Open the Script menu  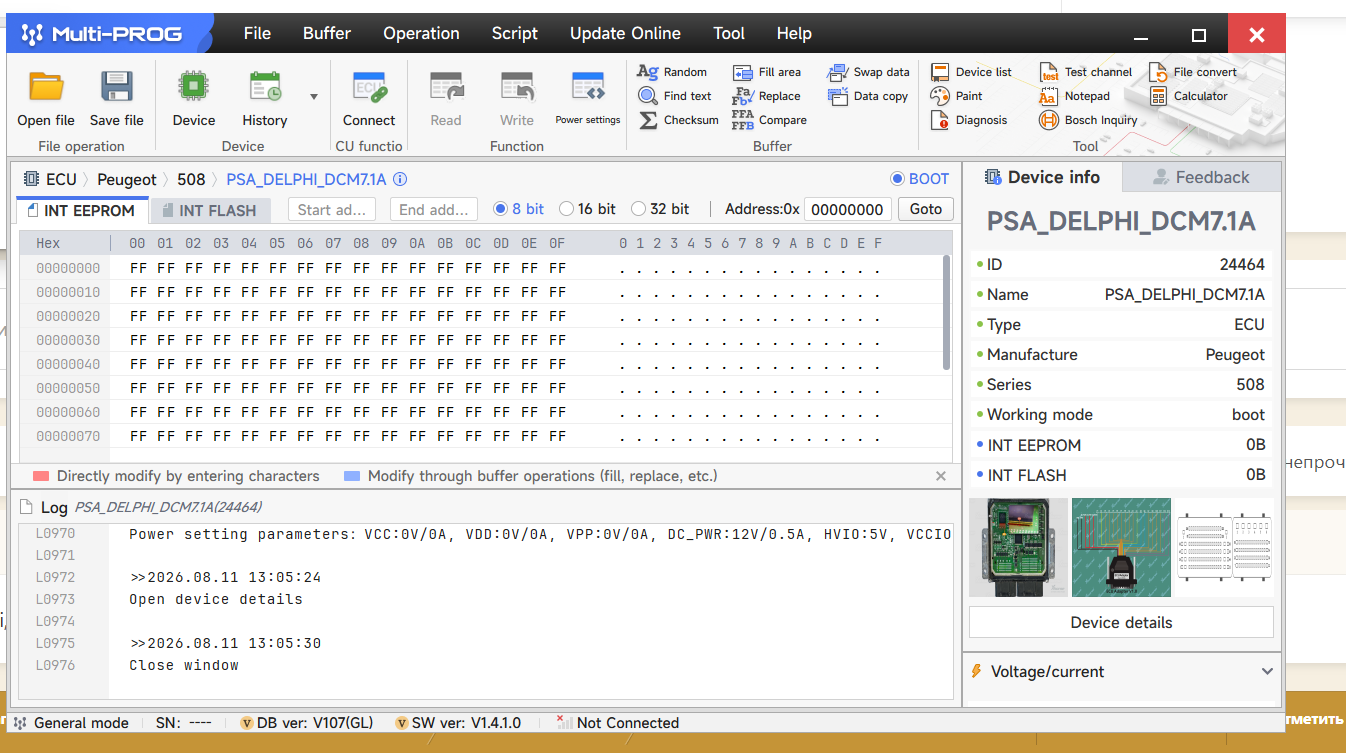[515, 33]
